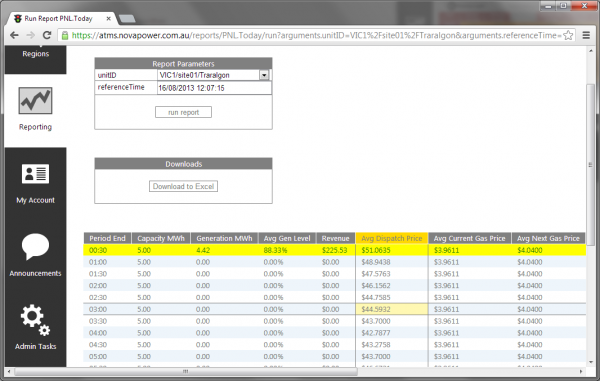The height and width of the screenshot is (381, 600).
Task: Sort by Capacity MWh column header
Action: tap(161, 238)
